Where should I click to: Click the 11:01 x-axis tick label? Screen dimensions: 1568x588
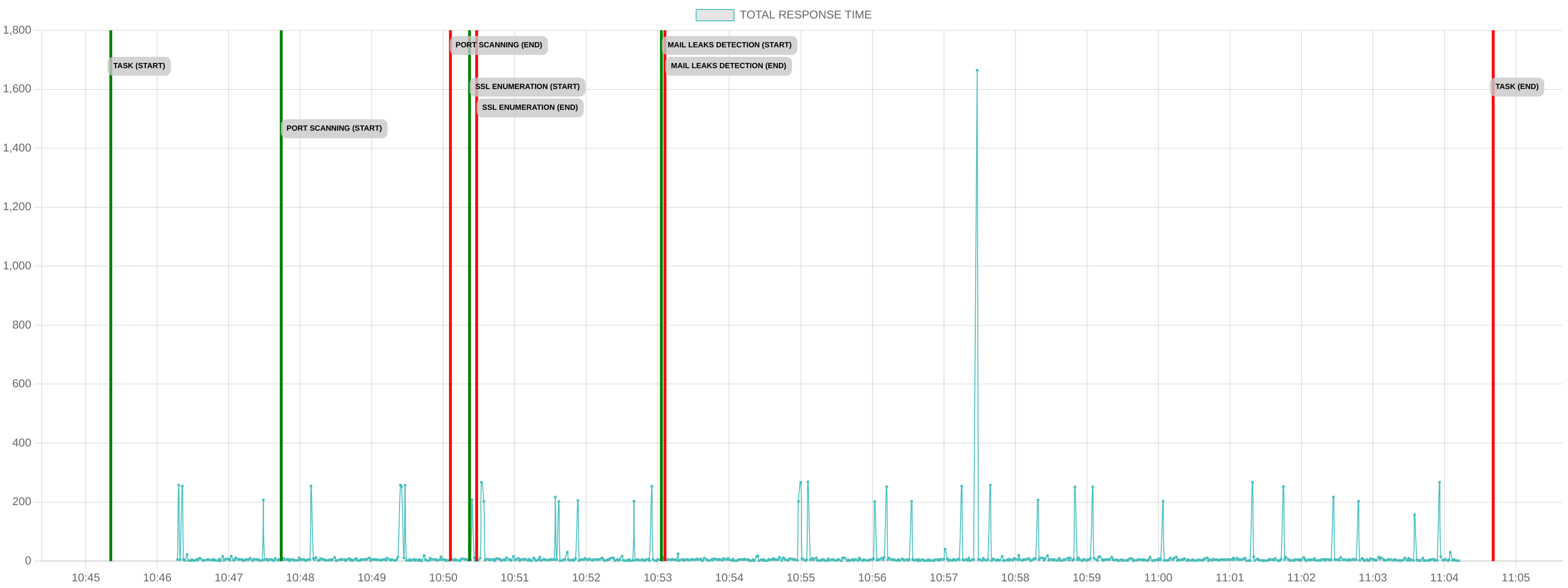click(x=1230, y=578)
